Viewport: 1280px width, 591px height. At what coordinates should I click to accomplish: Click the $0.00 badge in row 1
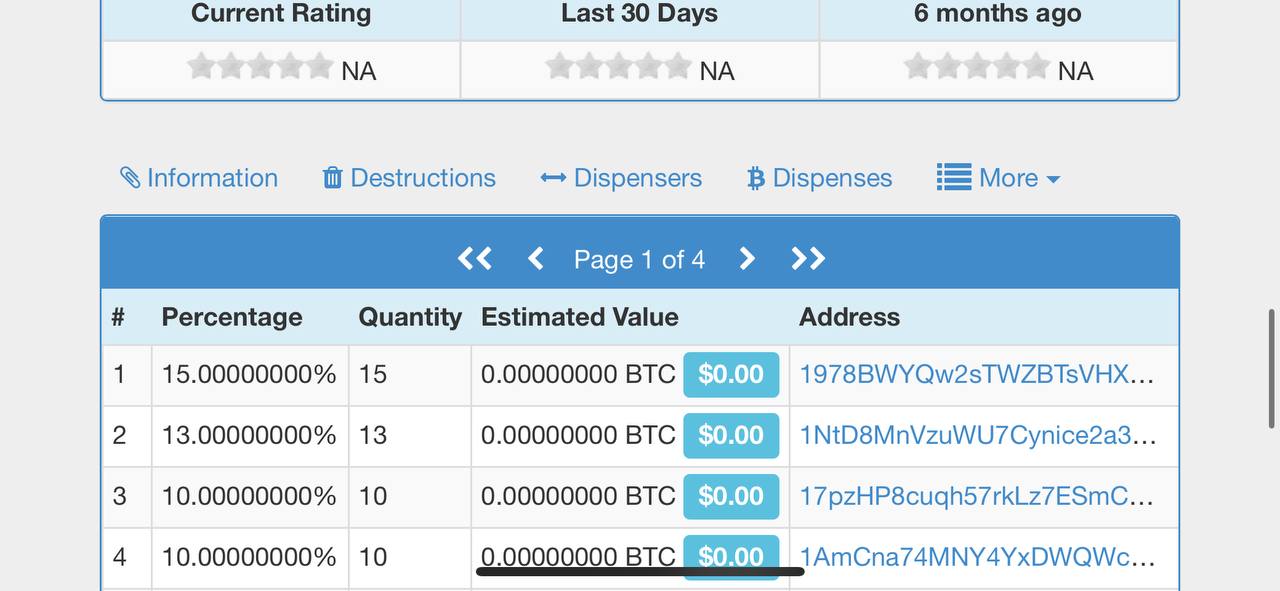click(731, 374)
